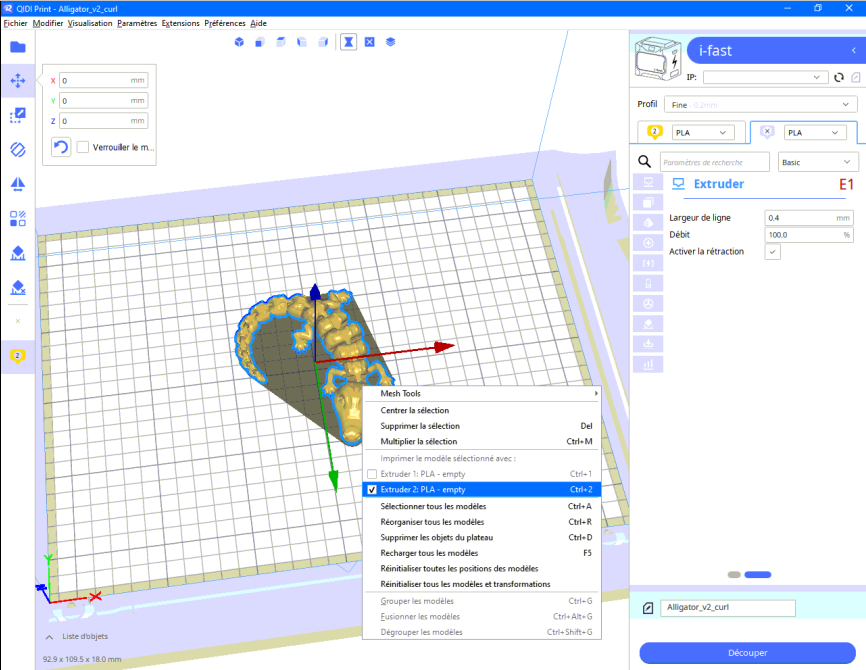This screenshot has width=866, height=670.
Task: Switch to the 3D isometric view cube
Action: tap(239, 42)
